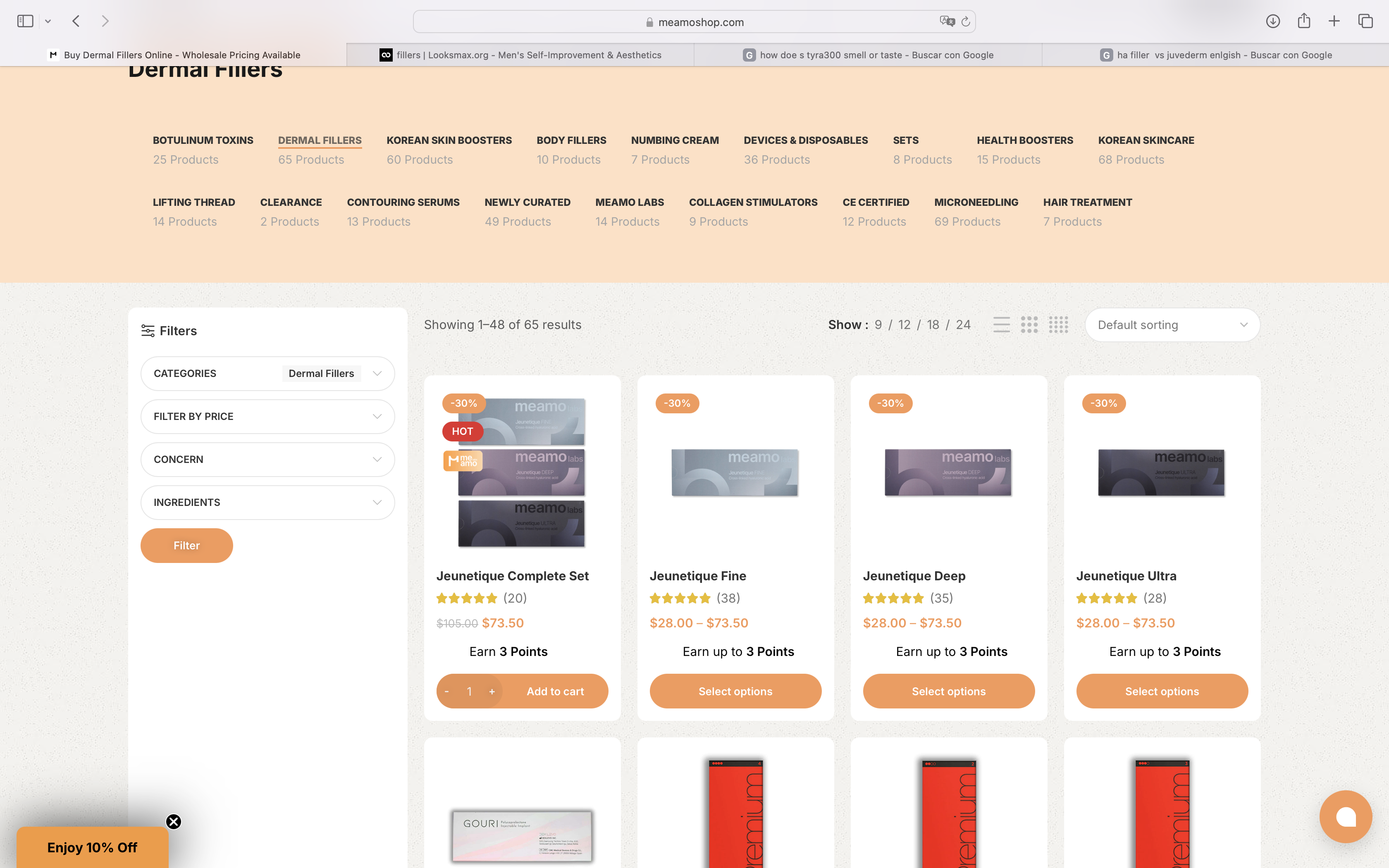
Task: Select options for Jeunetique Deep
Action: tap(948, 692)
